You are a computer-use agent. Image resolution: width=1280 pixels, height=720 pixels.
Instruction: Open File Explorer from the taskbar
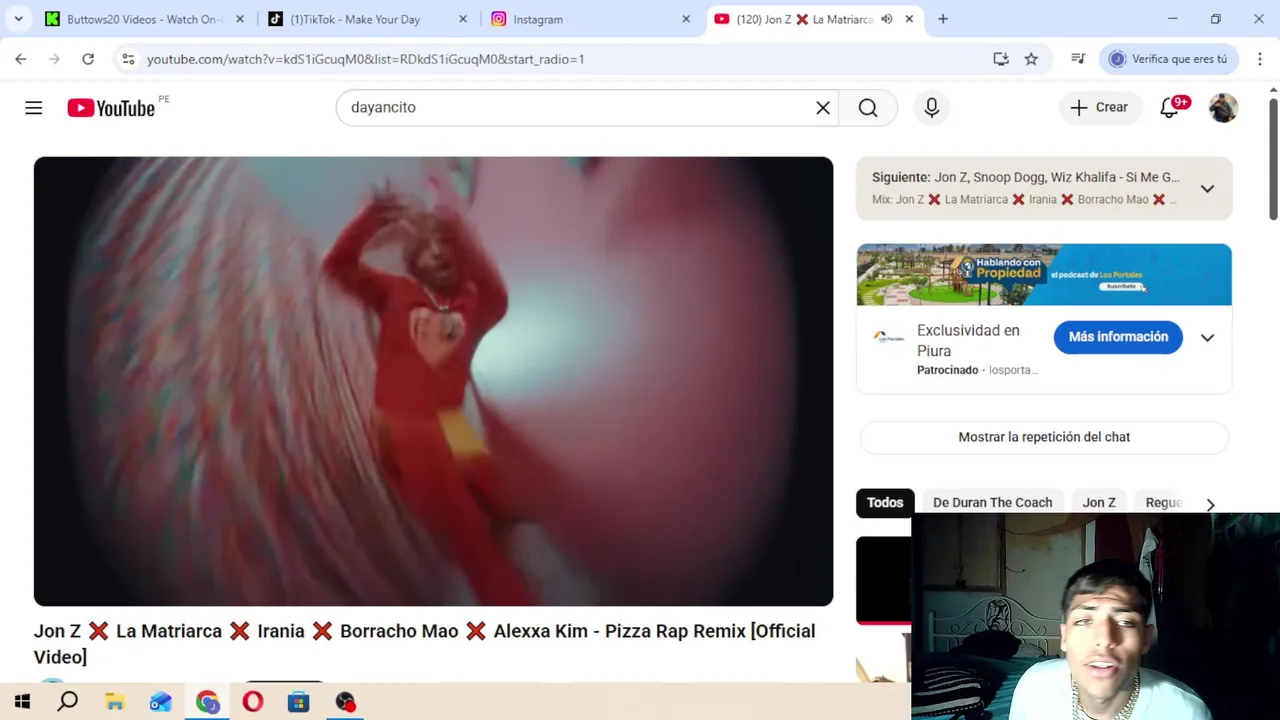114,702
